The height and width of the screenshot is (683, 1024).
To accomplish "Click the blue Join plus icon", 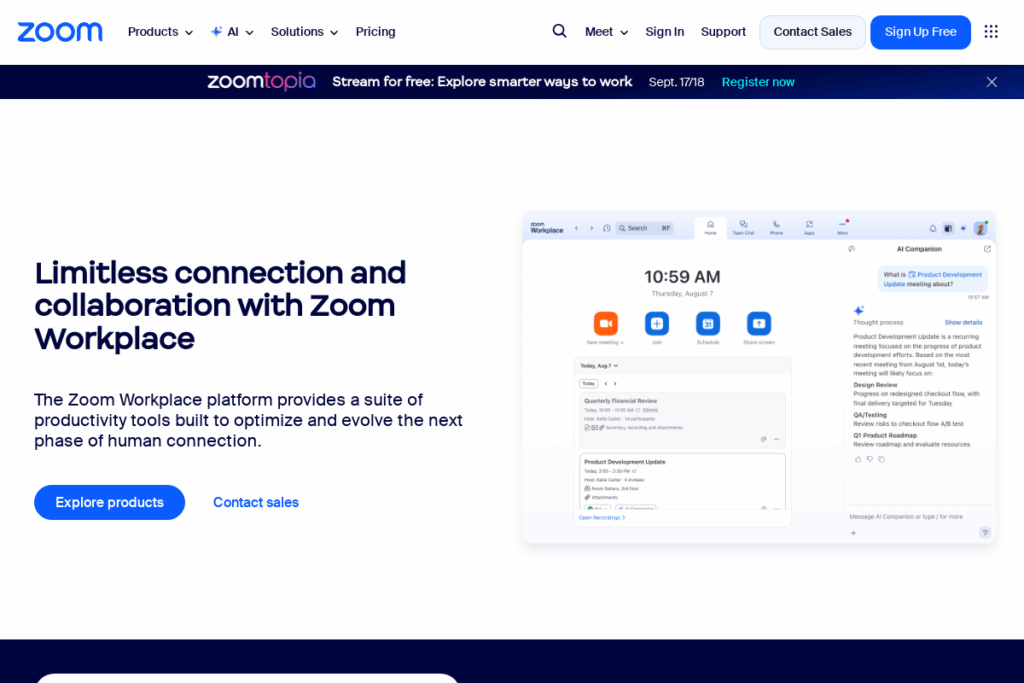I will [x=657, y=323].
